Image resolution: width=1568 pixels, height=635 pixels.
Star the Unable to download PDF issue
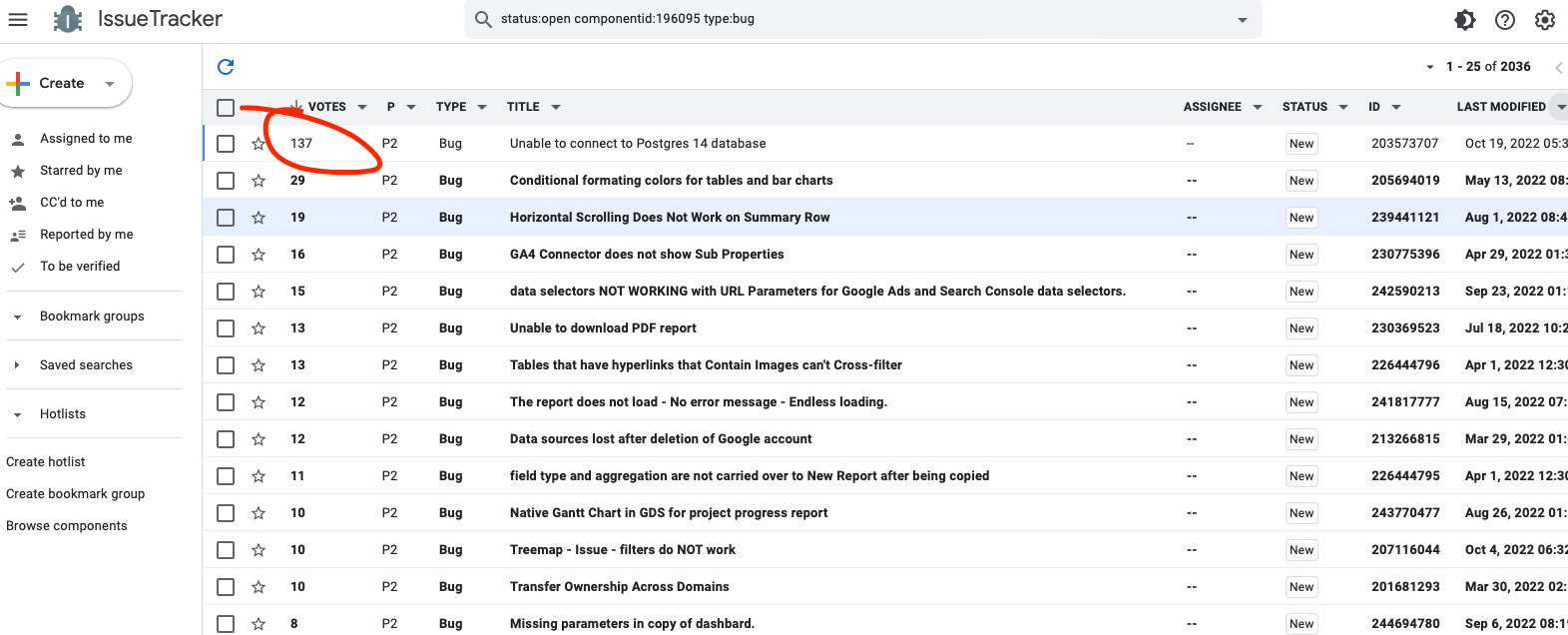point(259,328)
